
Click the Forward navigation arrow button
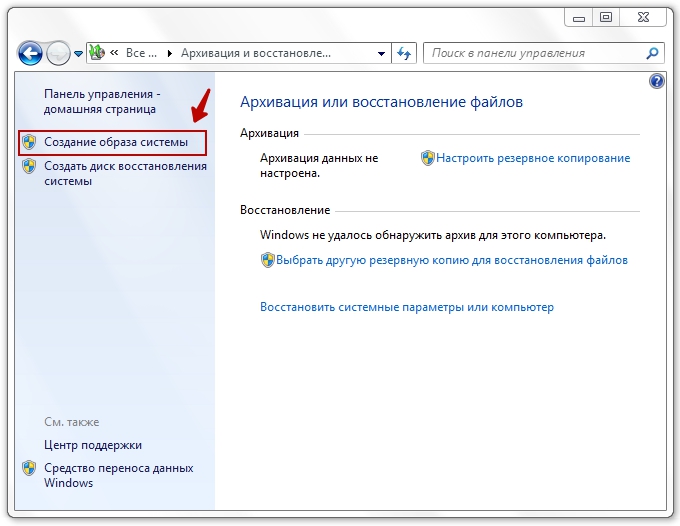click(58, 53)
